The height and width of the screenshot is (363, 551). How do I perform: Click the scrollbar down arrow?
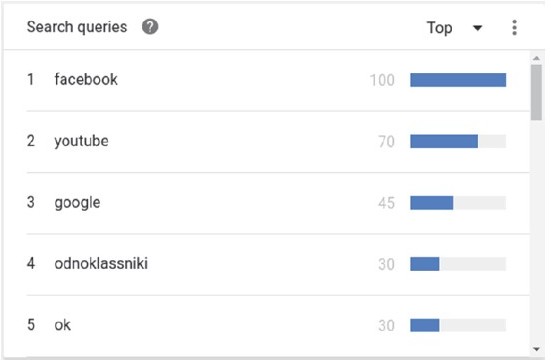tap(536, 349)
